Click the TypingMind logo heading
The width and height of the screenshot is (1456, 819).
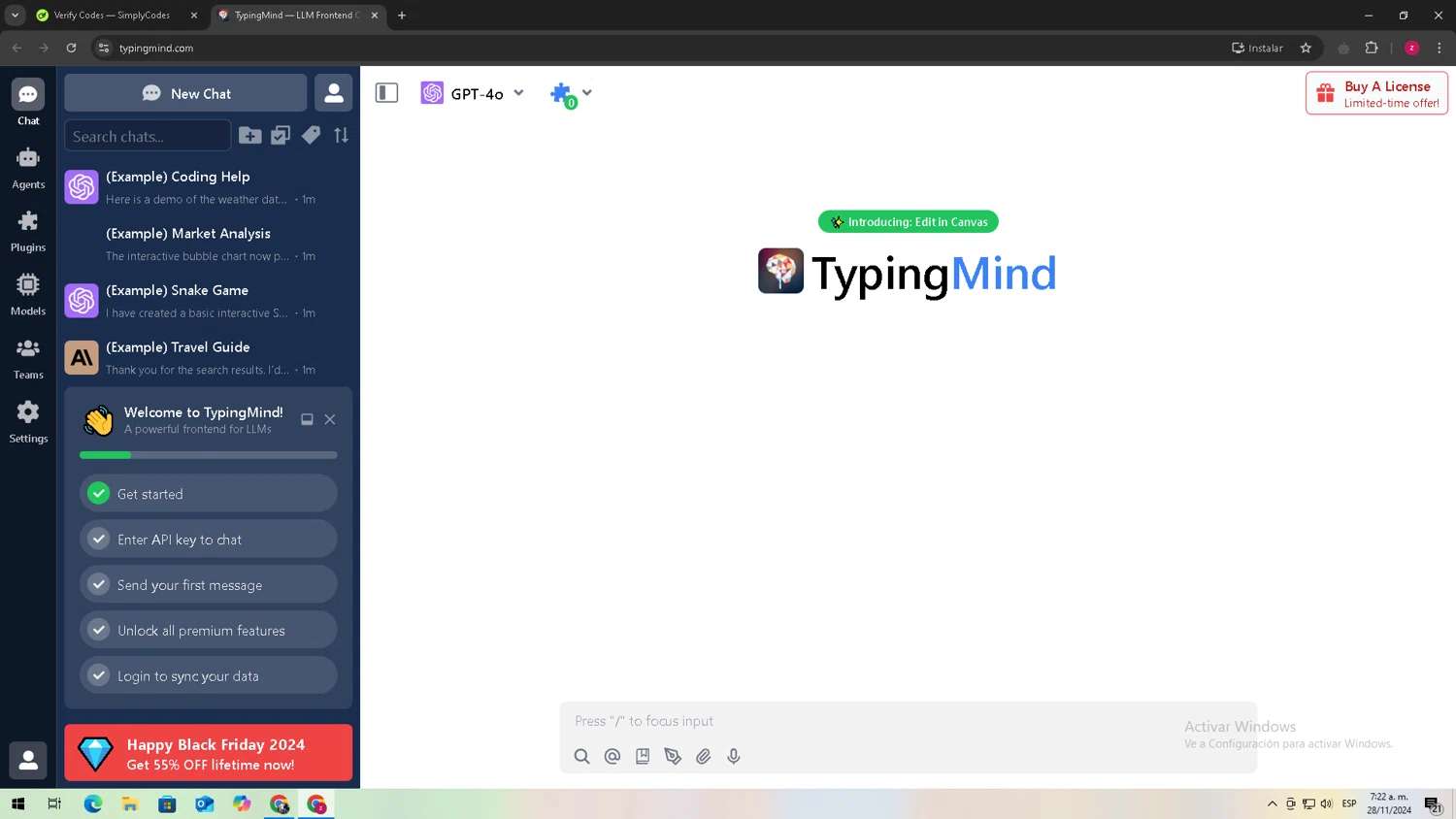[908, 273]
